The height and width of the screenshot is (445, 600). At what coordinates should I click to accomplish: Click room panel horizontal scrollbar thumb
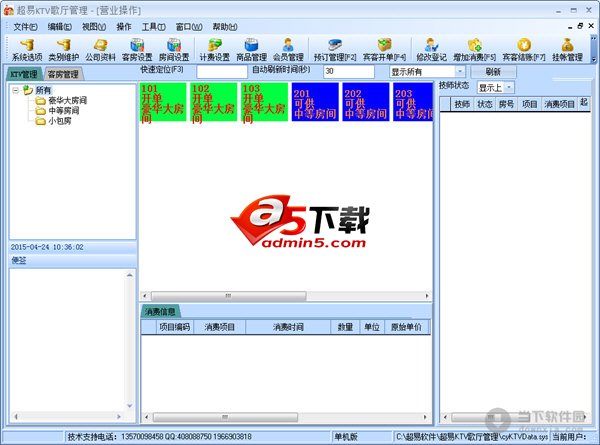click(228, 296)
